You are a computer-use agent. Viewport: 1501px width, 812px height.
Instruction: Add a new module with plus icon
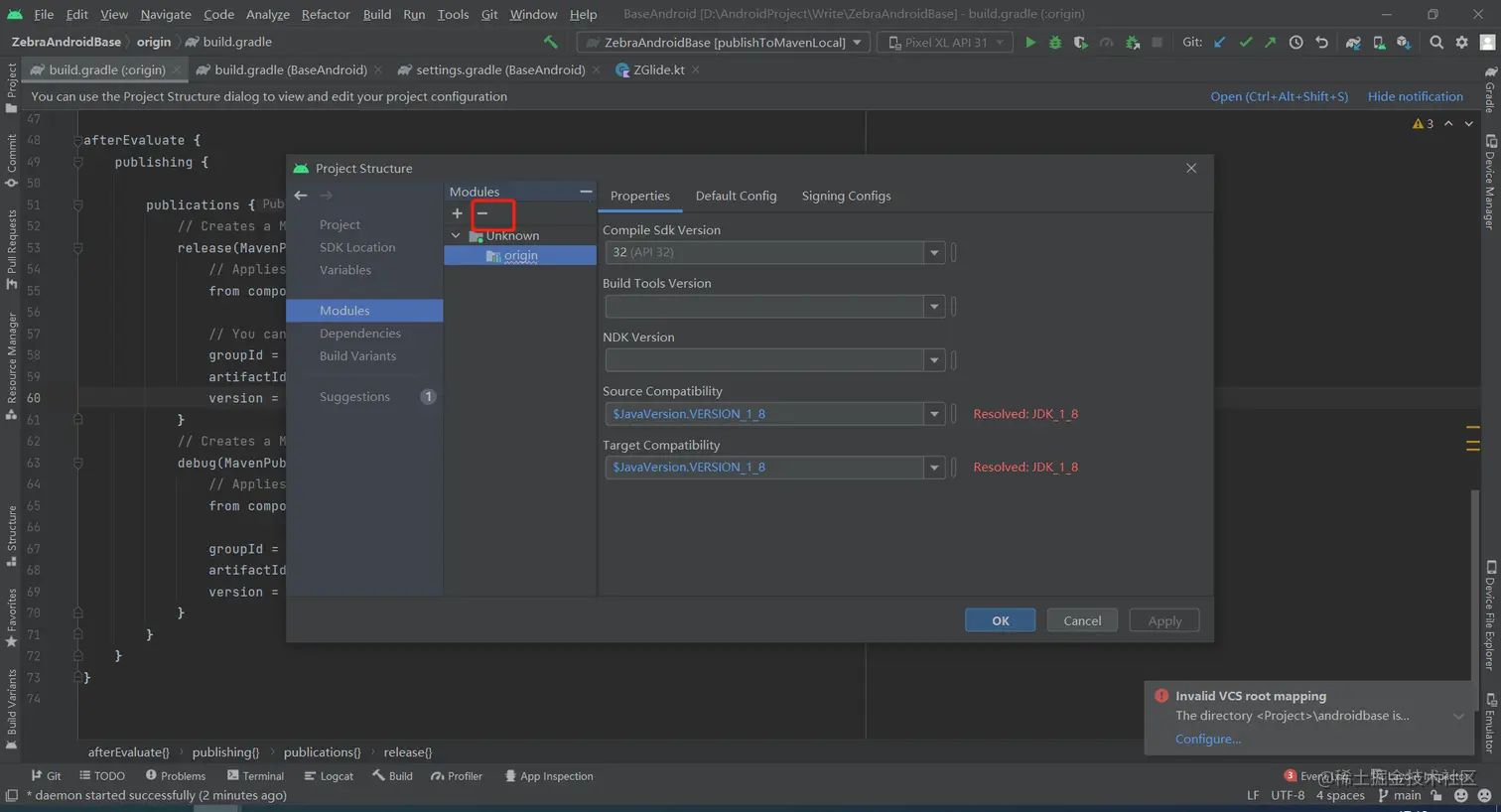[x=457, y=213]
